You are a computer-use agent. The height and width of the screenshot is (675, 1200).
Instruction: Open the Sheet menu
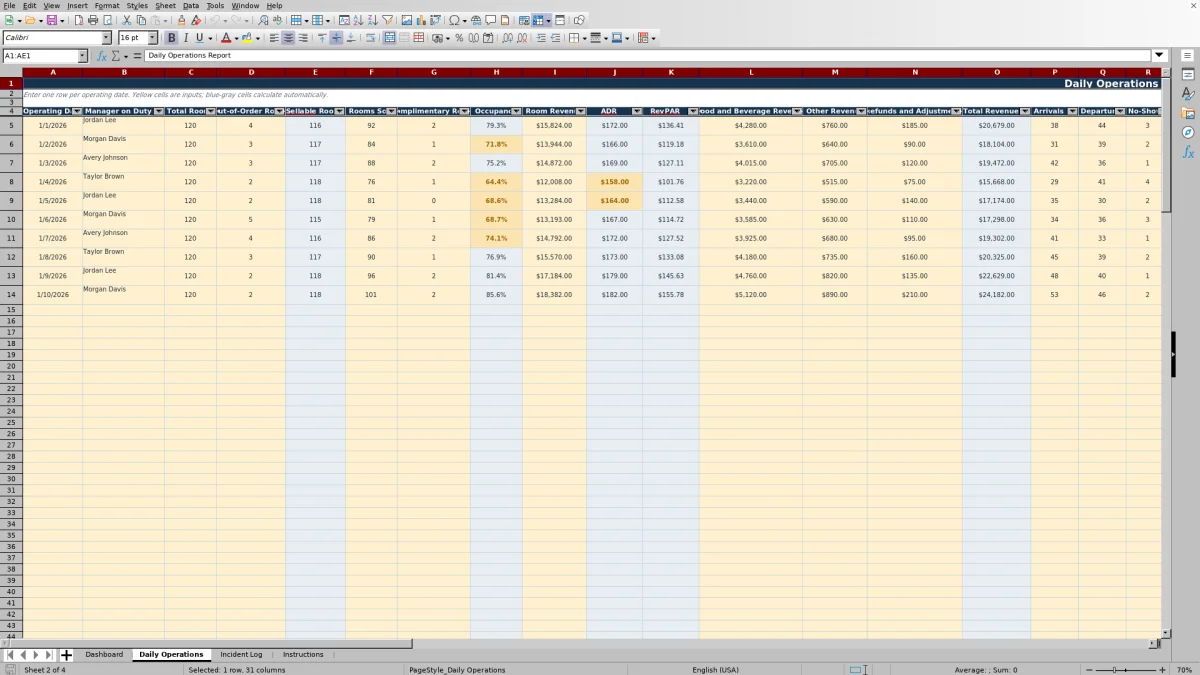[x=165, y=5]
